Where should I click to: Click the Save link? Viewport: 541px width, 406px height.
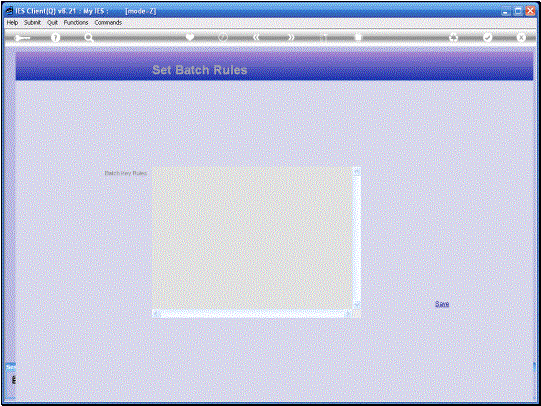442,304
